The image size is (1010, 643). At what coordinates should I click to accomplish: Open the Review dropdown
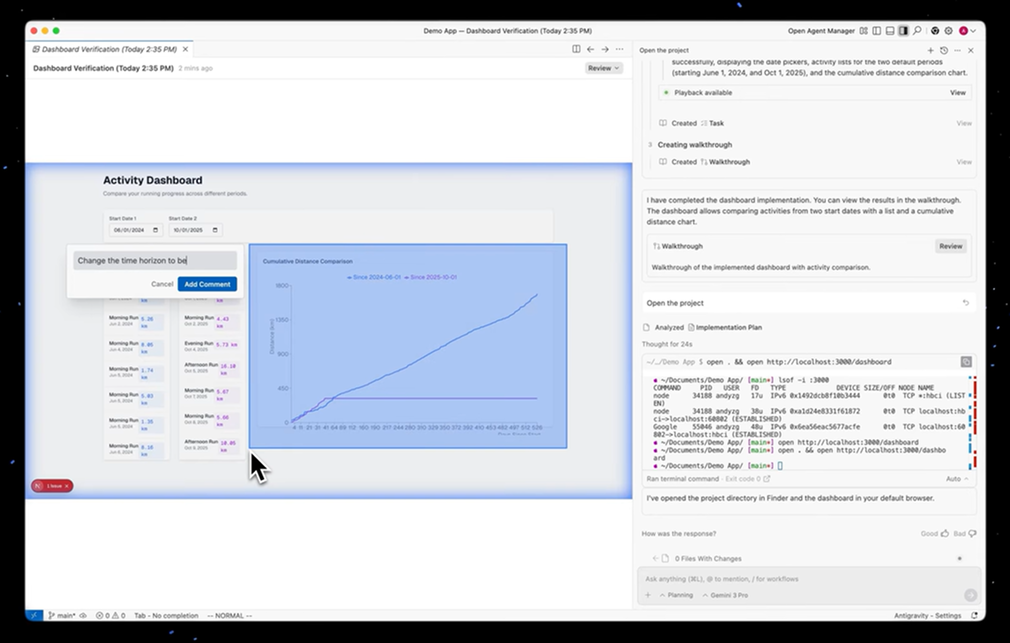603,68
